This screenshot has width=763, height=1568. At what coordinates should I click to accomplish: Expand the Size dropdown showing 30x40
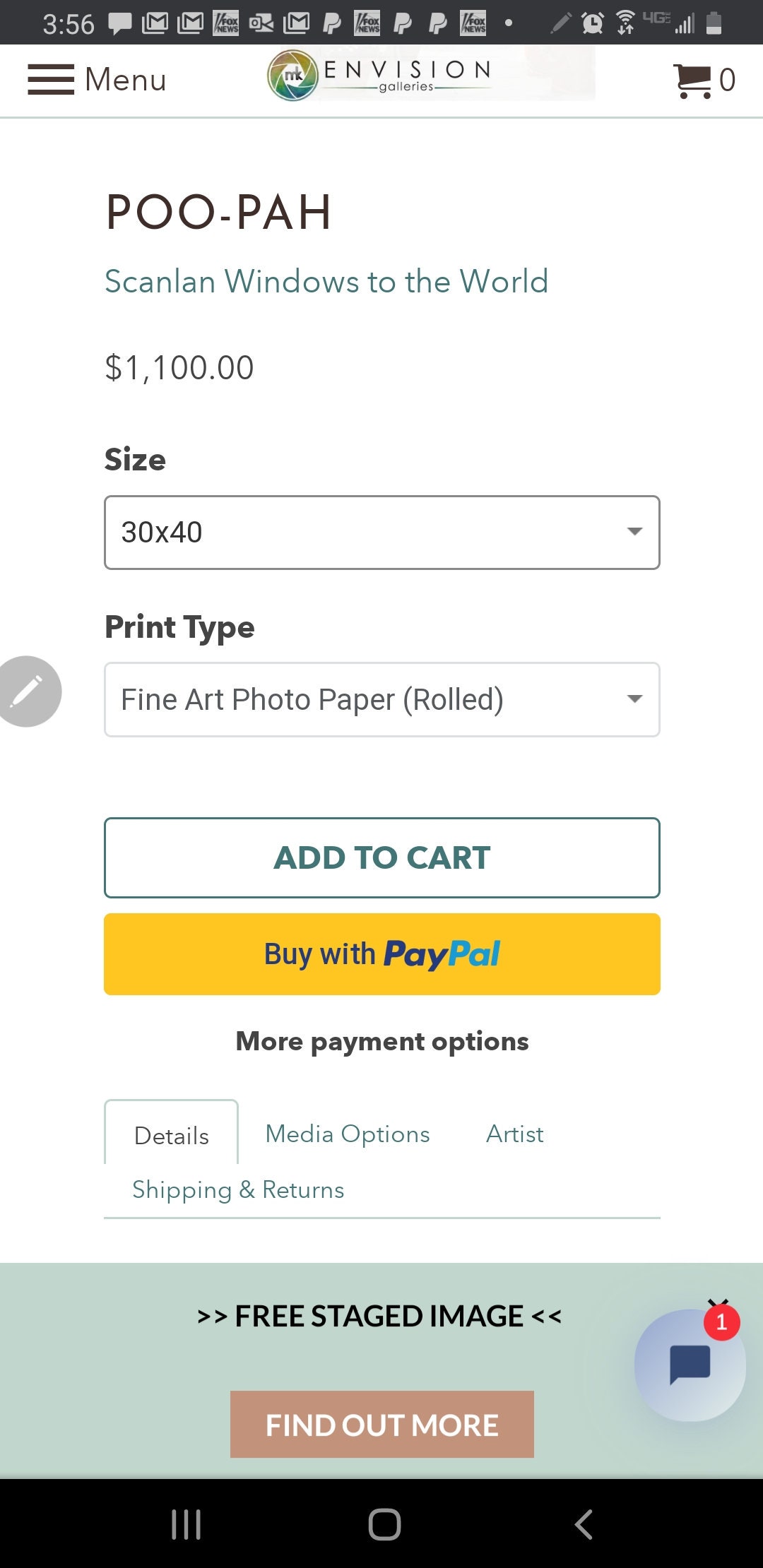pos(382,533)
